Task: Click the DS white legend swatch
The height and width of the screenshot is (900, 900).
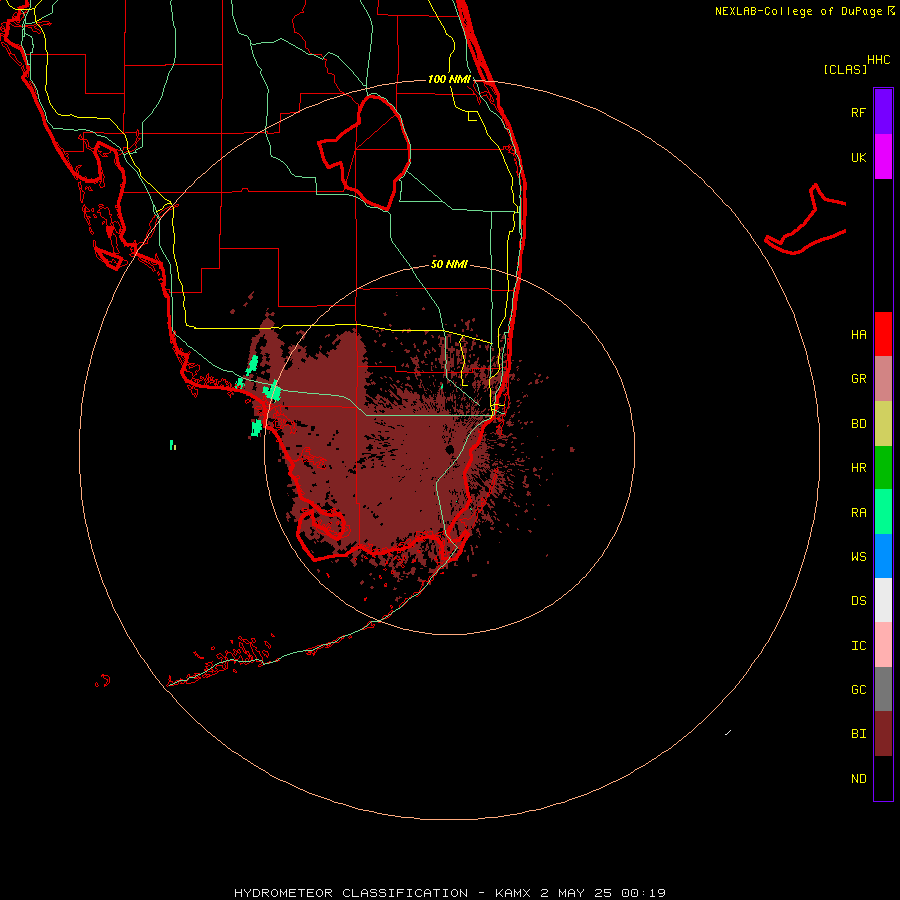Action: (883, 600)
